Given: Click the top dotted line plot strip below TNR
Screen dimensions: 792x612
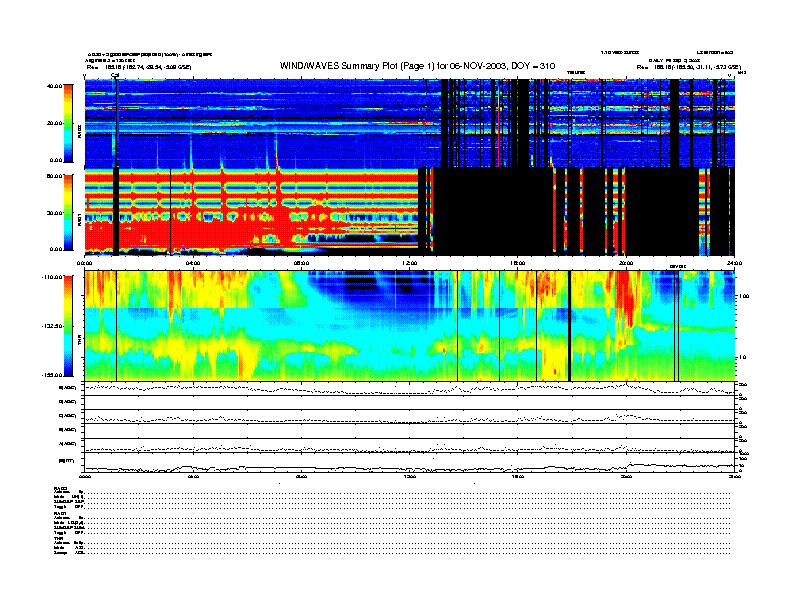Looking at the screenshot, I should point(410,388).
